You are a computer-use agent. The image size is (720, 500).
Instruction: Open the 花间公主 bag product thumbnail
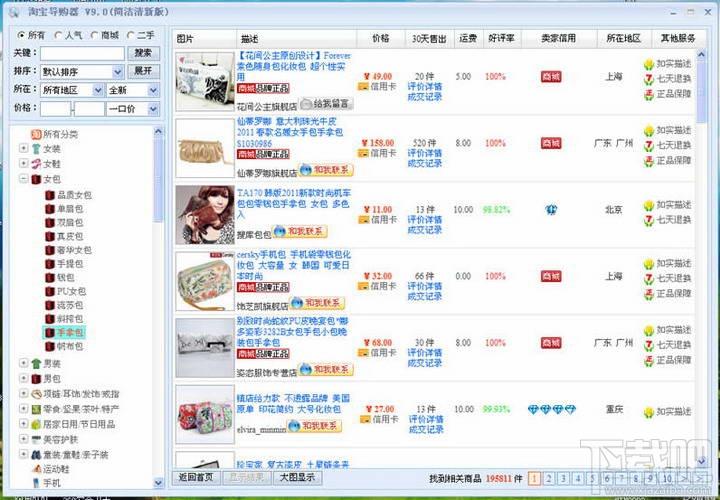[205, 81]
